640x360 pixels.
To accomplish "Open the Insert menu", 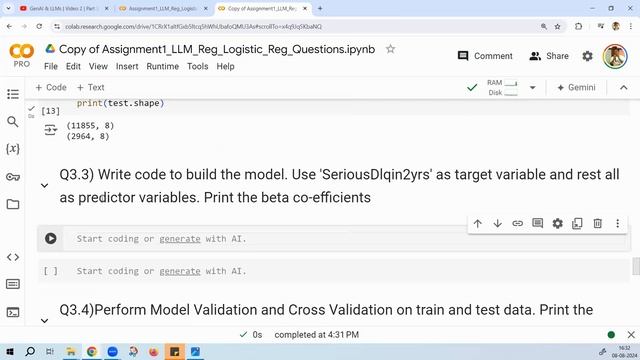I will 127,66.
